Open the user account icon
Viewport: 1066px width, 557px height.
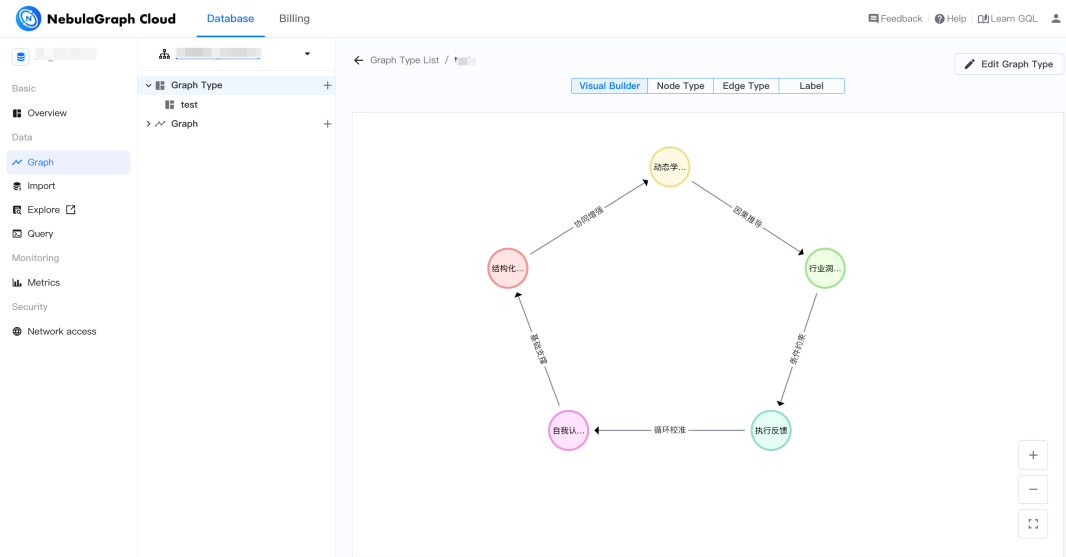click(1056, 18)
